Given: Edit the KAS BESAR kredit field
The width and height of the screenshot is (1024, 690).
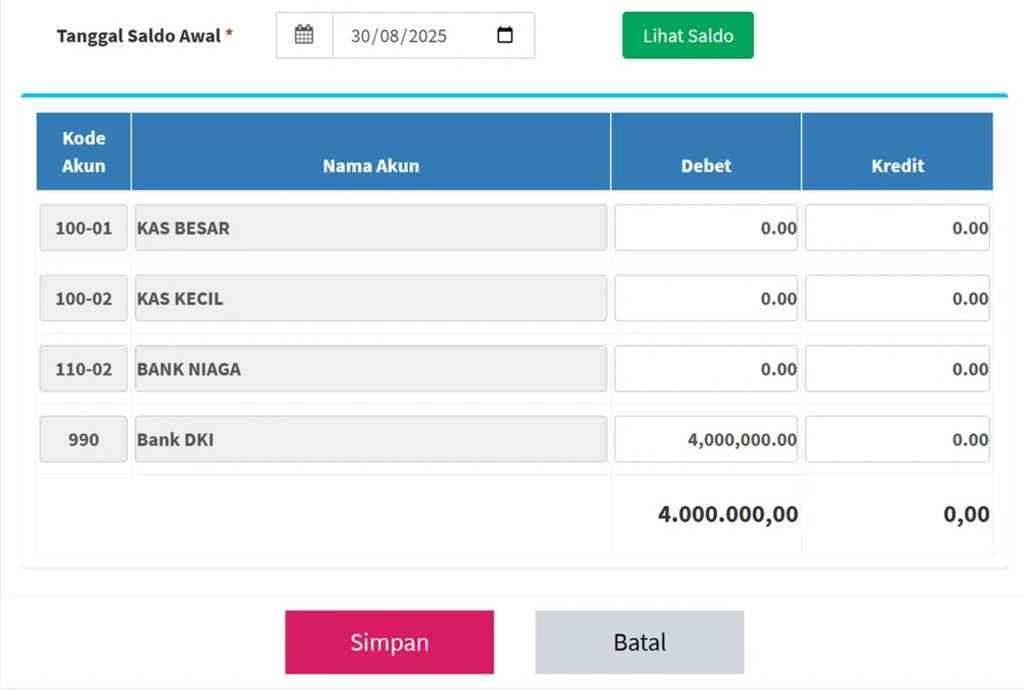Looking at the screenshot, I should click(897, 228).
